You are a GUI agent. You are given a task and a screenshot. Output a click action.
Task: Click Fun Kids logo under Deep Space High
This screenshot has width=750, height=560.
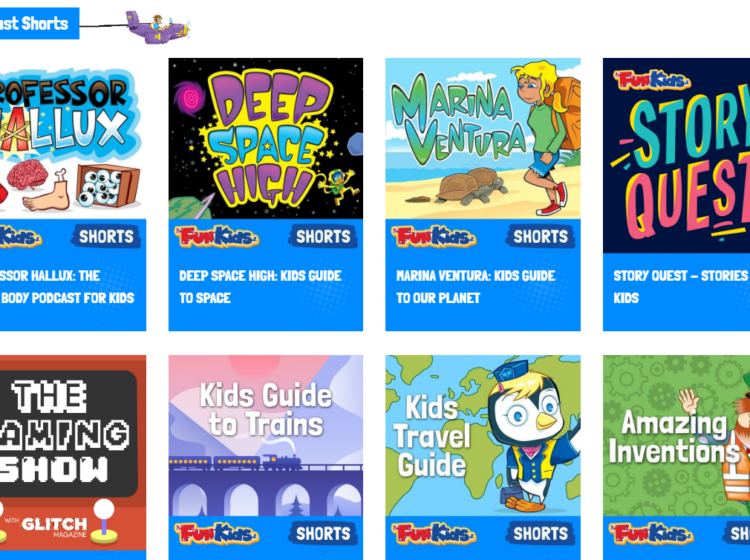pyautogui.click(x=217, y=237)
